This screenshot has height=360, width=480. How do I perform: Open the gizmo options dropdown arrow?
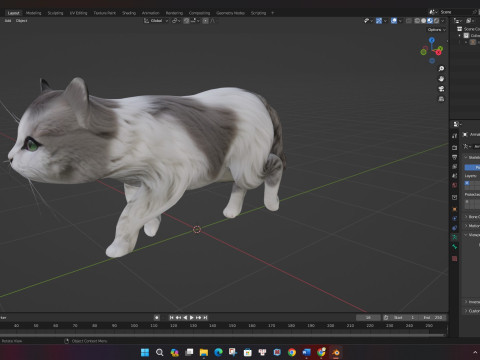coord(385,21)
